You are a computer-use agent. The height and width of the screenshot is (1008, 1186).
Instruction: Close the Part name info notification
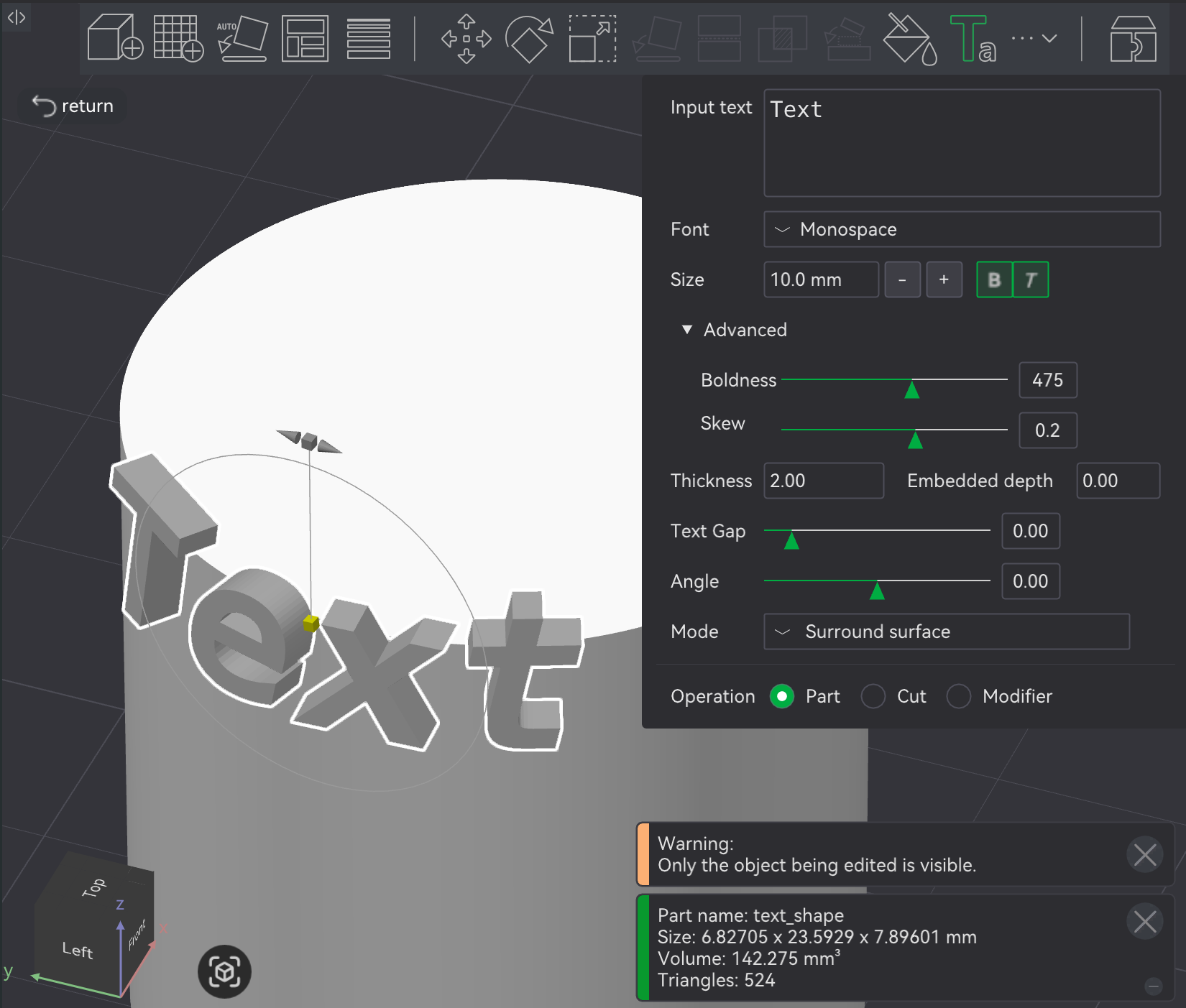pos(1145,921)
